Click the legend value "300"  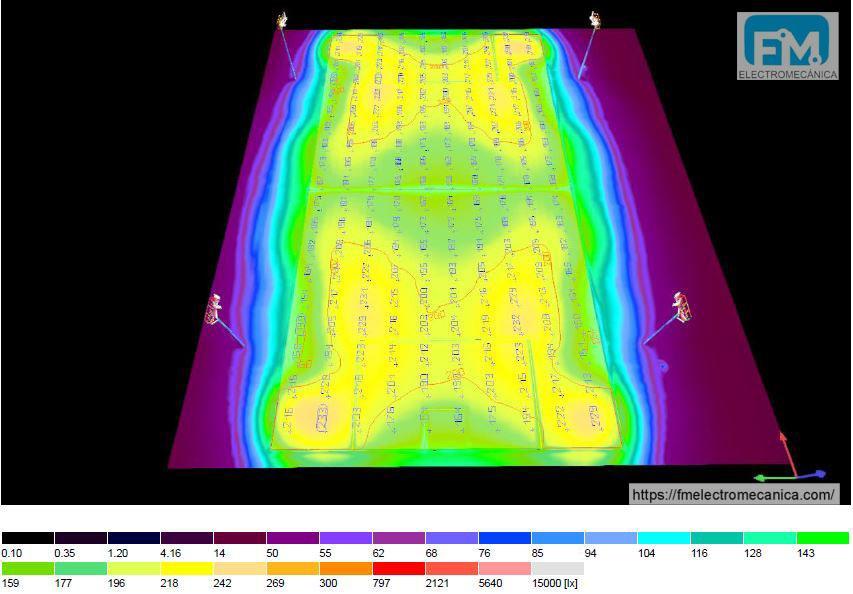(x=329, y=583)
